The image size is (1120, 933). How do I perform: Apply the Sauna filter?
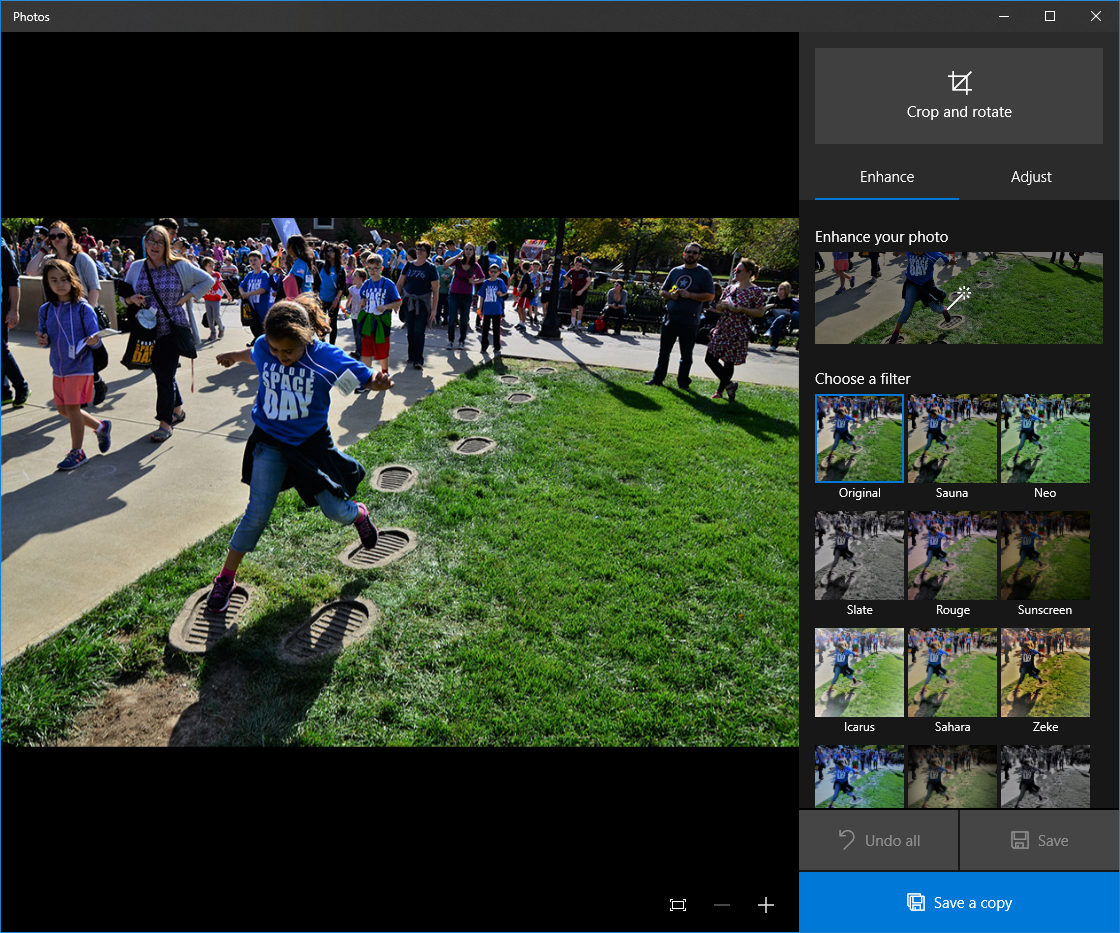coord(952,439)
